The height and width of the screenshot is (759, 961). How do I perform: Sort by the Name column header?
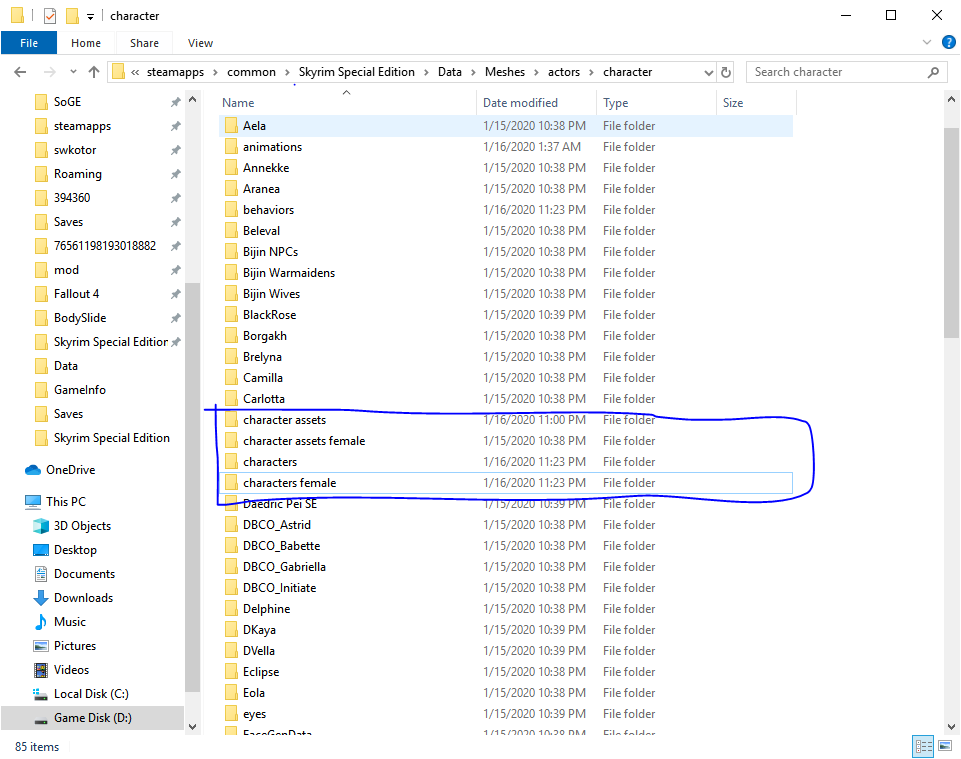tap(347, 102)
